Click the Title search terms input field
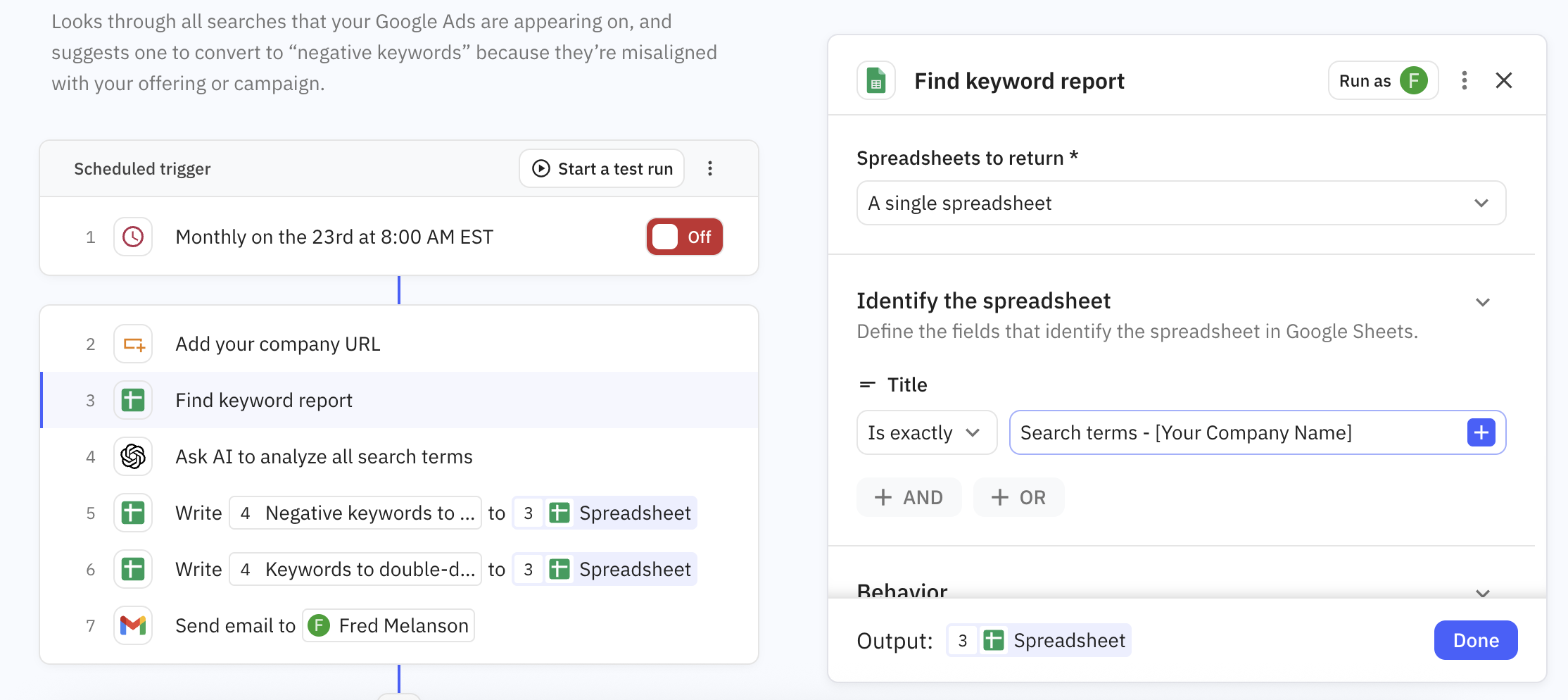Image resolution: width=1568 pixels, height=700 pixels. pyautogui.click(x=1235, y=432)
